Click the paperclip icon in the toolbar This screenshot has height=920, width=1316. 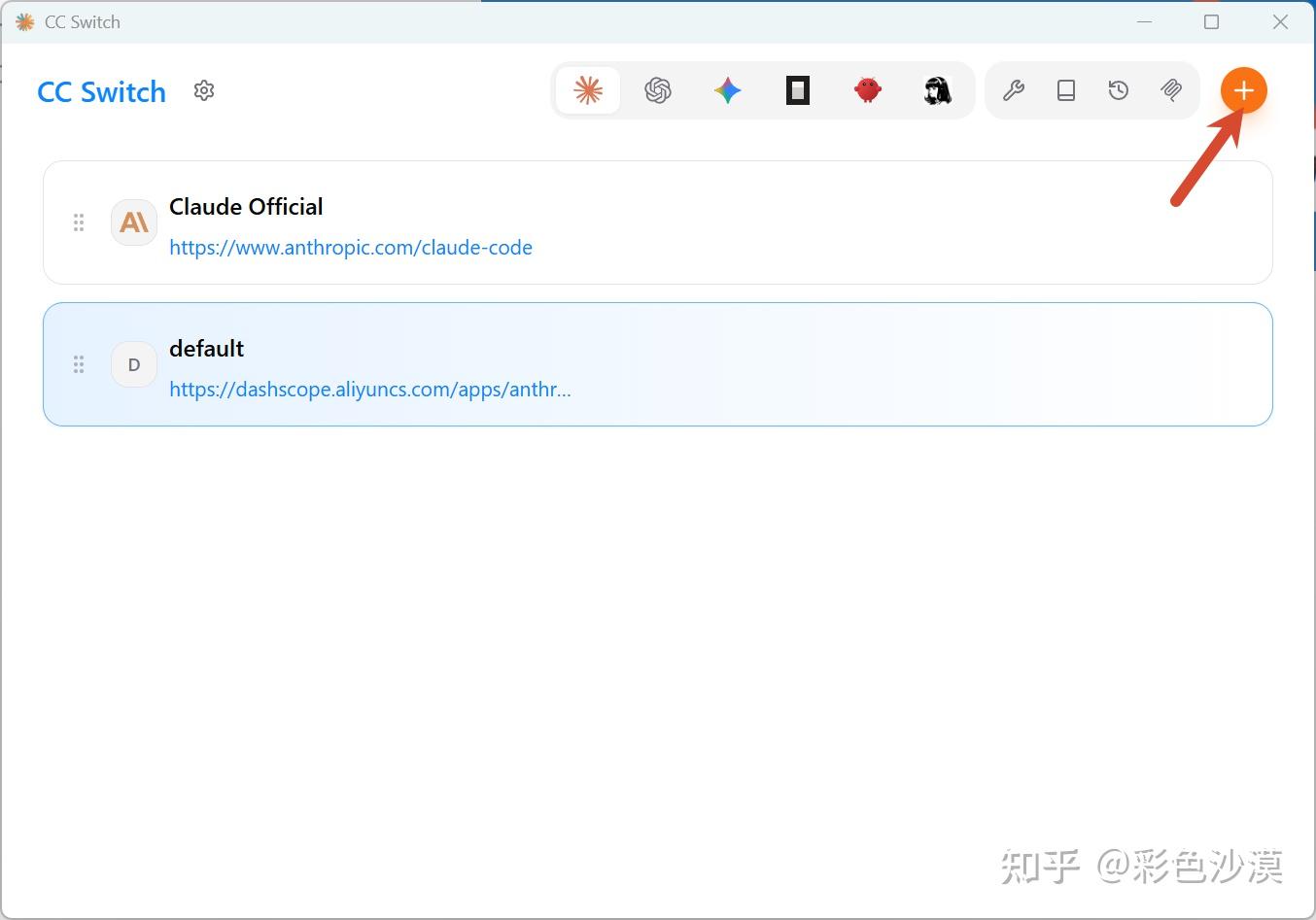point(1171,91)
